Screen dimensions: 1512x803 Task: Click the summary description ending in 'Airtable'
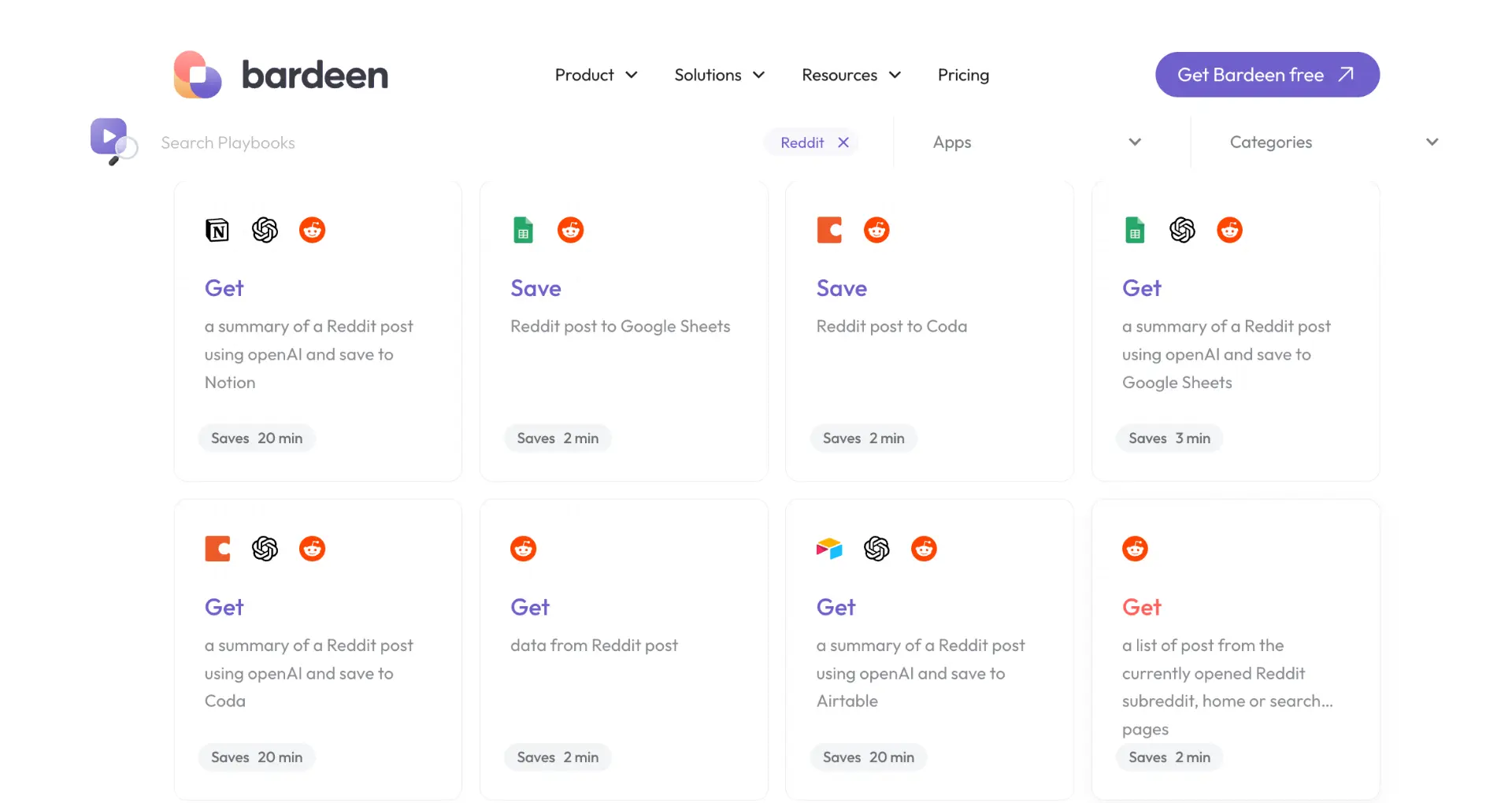click(x=921, y=673)
